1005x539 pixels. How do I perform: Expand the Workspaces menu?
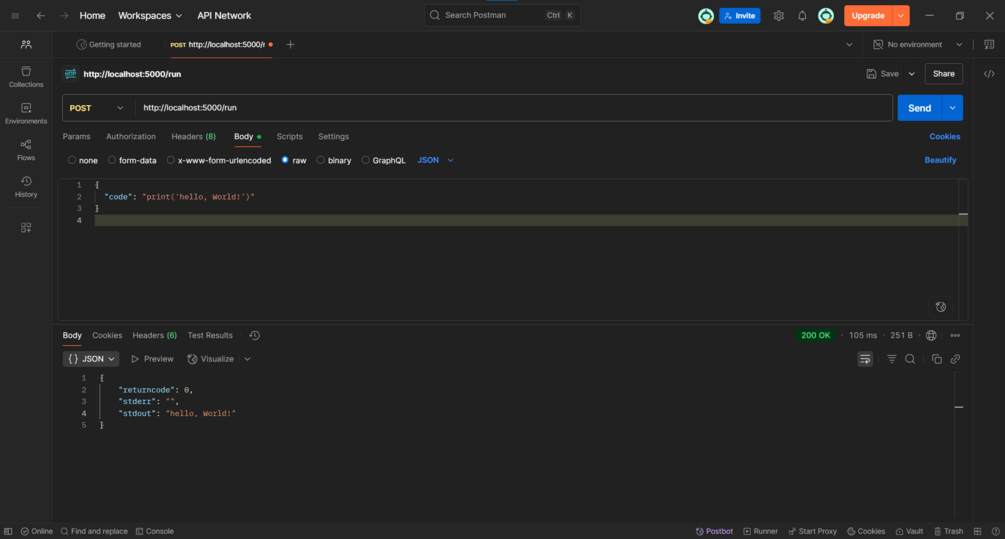150,15
